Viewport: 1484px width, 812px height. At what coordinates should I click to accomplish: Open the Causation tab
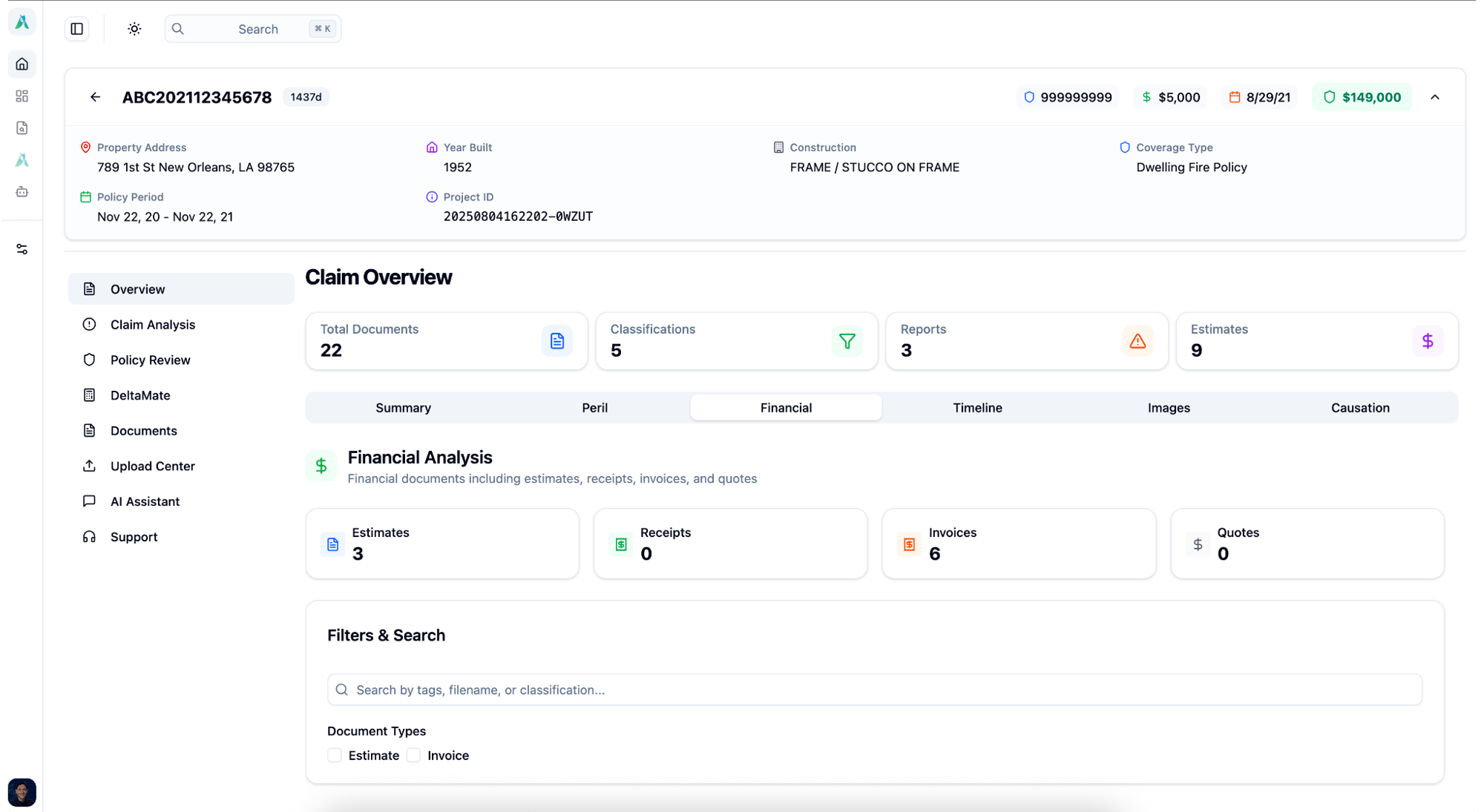click(1359, 408)
